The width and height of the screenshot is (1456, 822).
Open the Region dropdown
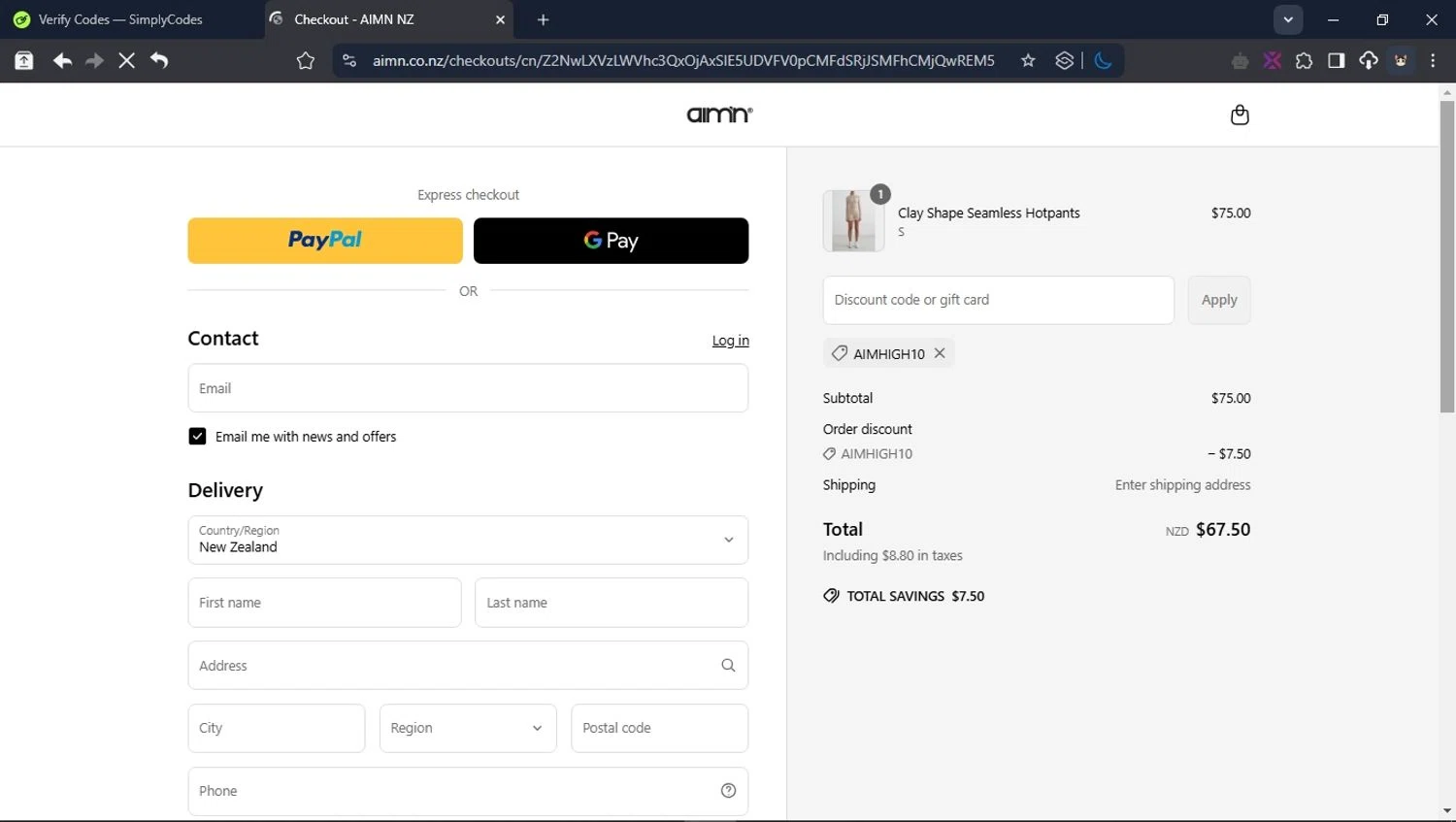pos(468,728)
